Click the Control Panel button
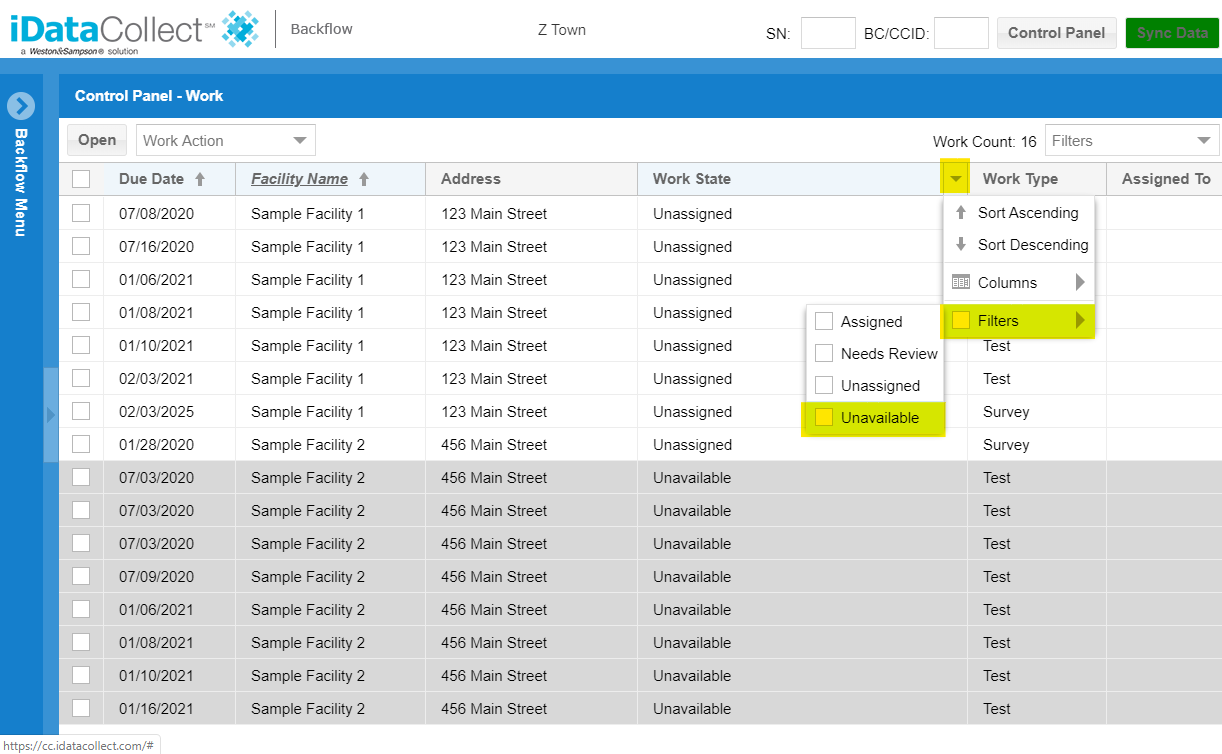 [x=1056, y=33]
